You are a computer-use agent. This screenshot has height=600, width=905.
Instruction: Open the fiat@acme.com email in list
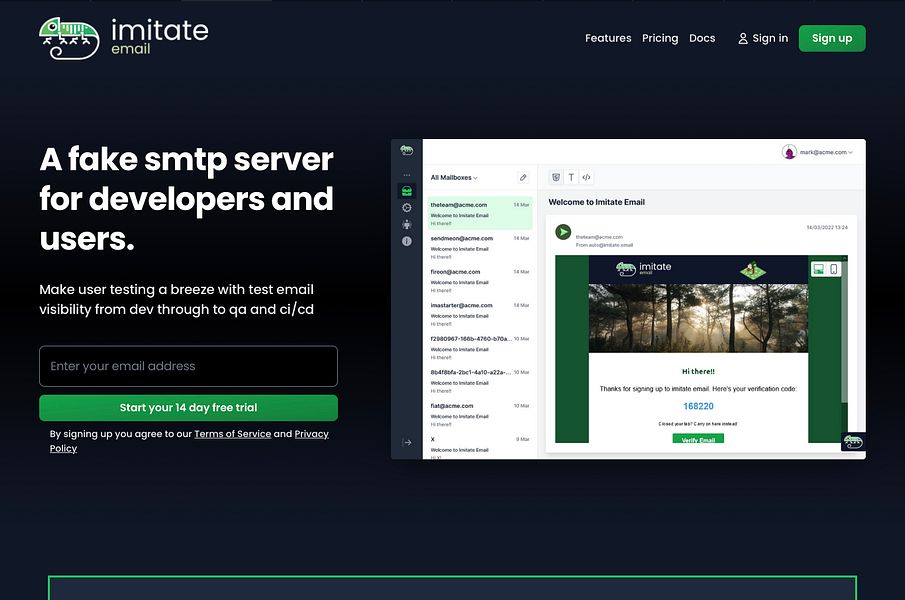pos(480,414)
